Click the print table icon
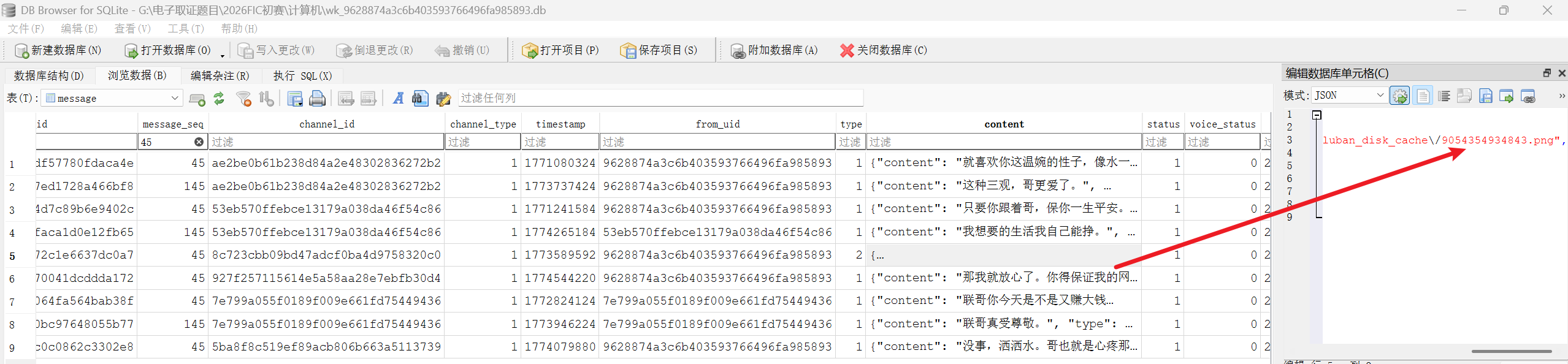This screenshot has width=1568, height=364. (317, 98)
